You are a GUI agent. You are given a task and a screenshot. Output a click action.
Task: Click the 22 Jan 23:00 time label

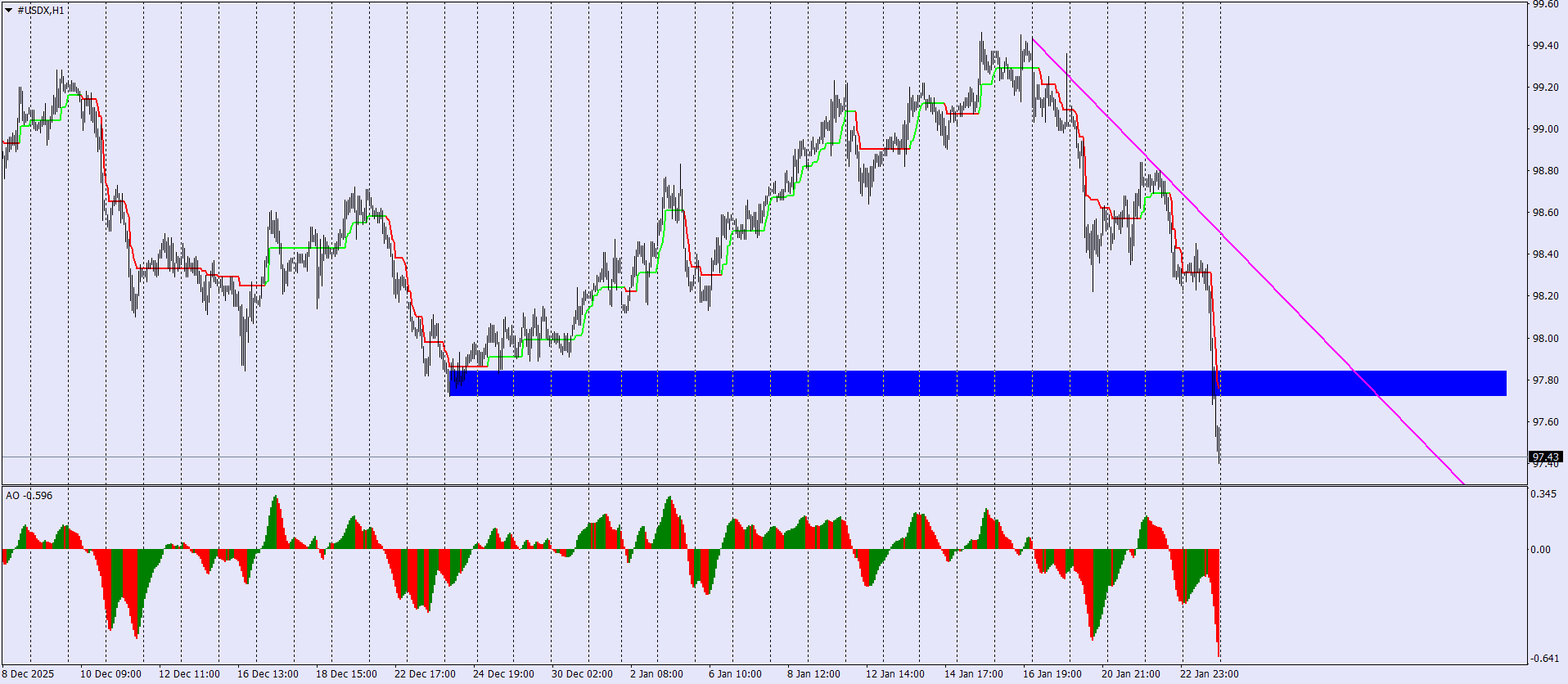point(1210,674)
